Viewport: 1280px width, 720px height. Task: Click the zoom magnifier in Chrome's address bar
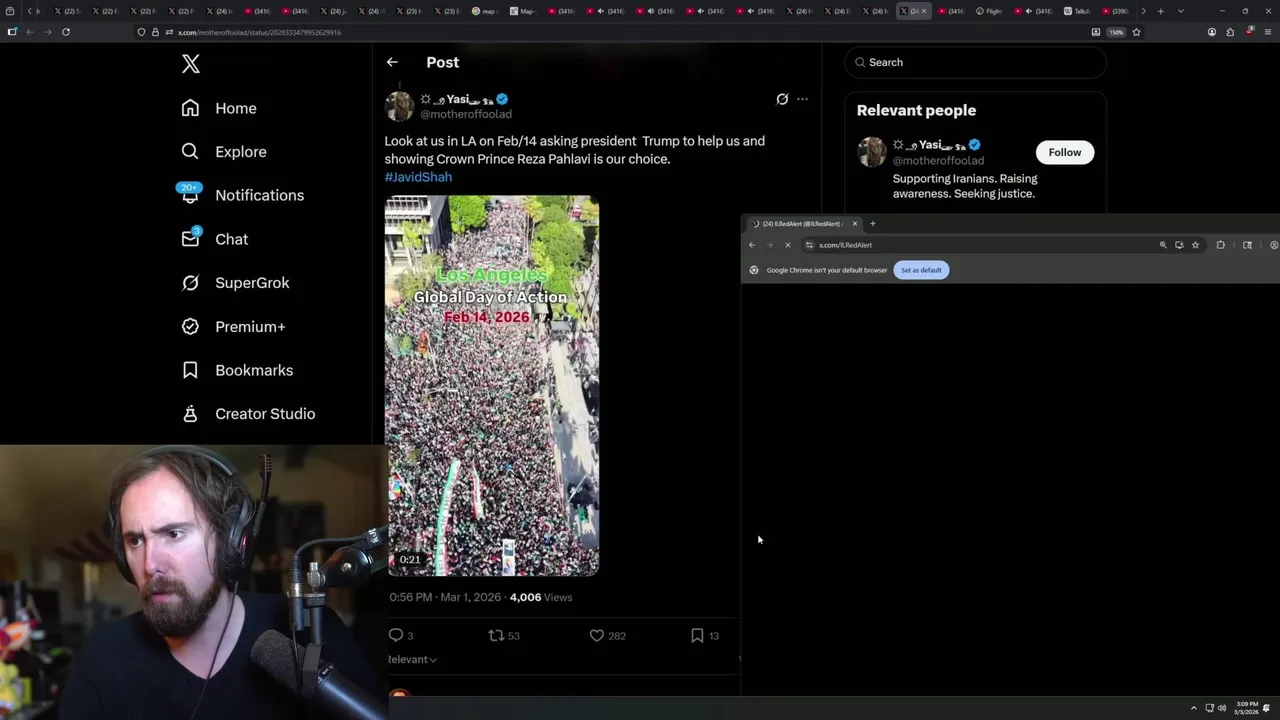coord(1162,245)
